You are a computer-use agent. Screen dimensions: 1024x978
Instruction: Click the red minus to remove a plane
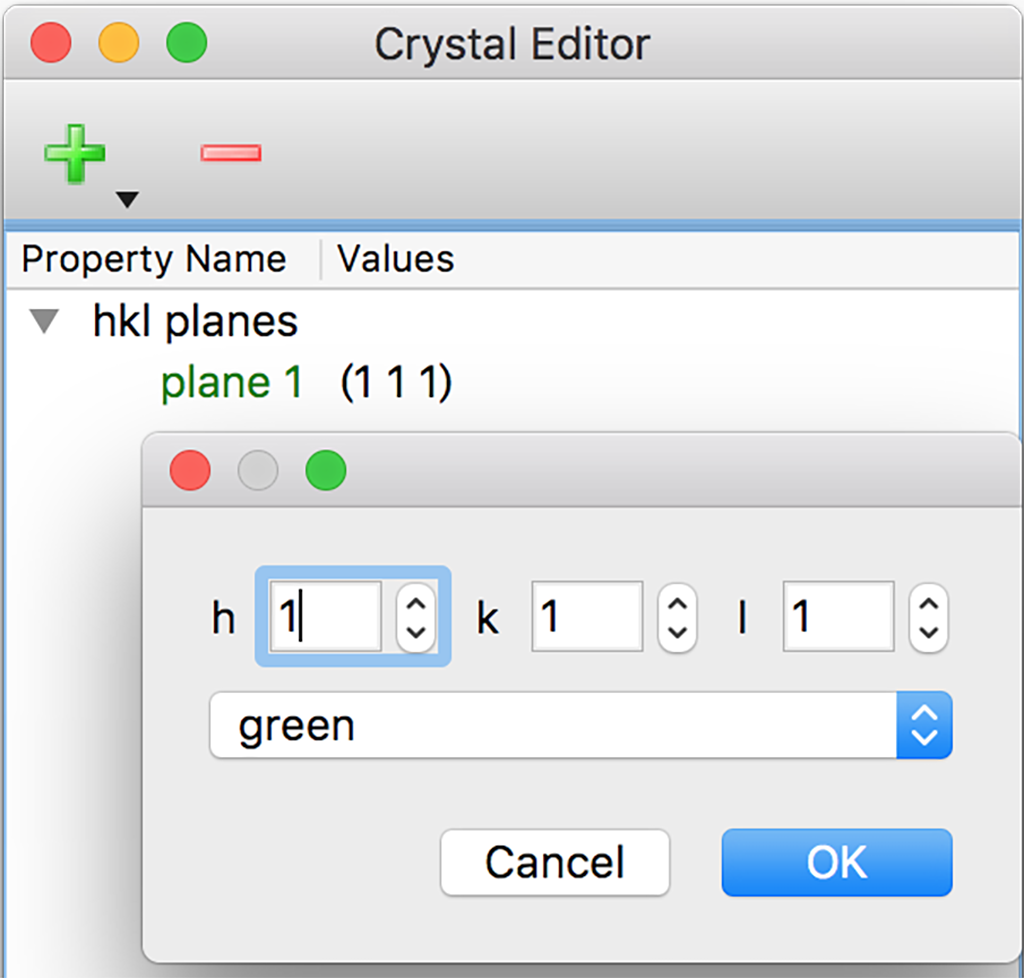point(229,152)
